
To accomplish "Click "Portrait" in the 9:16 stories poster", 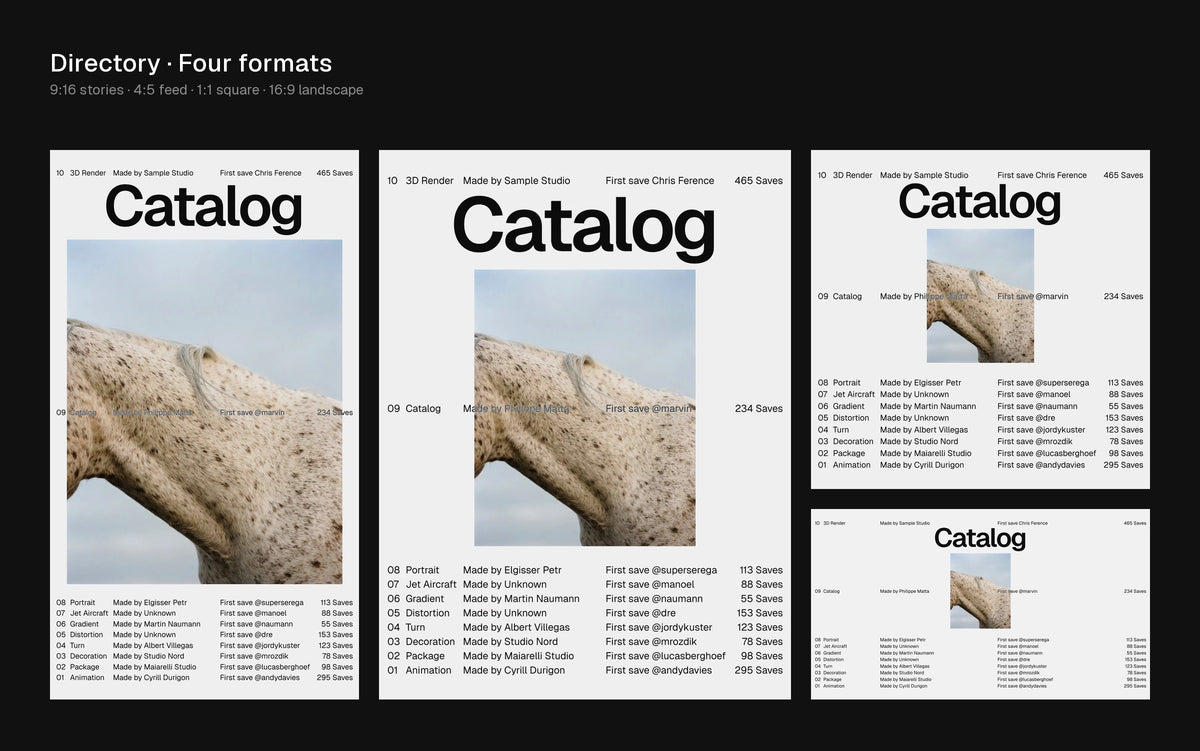I will (82, 603).
